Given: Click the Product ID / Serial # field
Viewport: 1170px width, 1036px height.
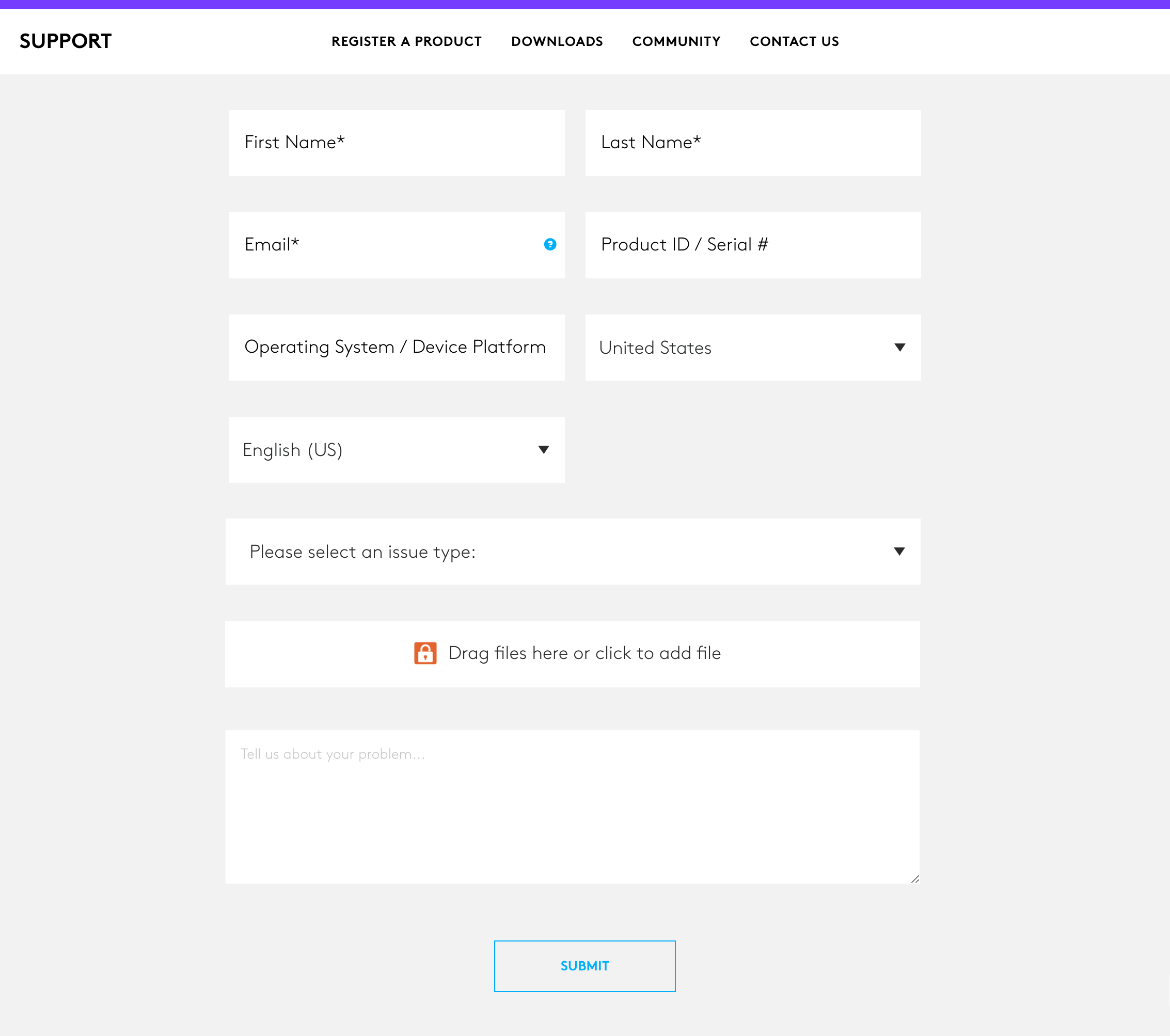Looking at the screenshot, I should pyautogui.click(x=753, y=245).
